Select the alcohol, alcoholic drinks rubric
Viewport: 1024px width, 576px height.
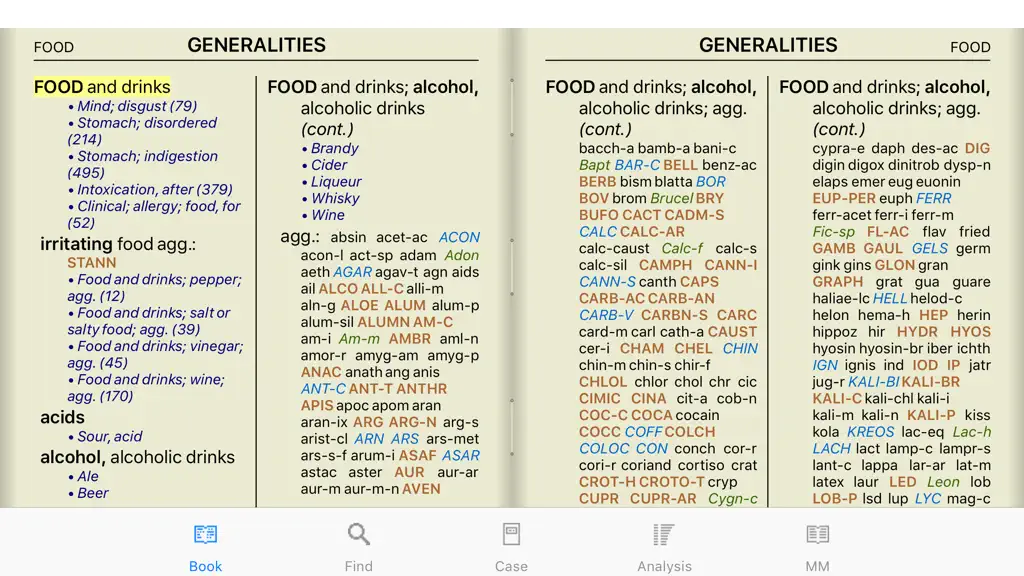pos(137,457)
